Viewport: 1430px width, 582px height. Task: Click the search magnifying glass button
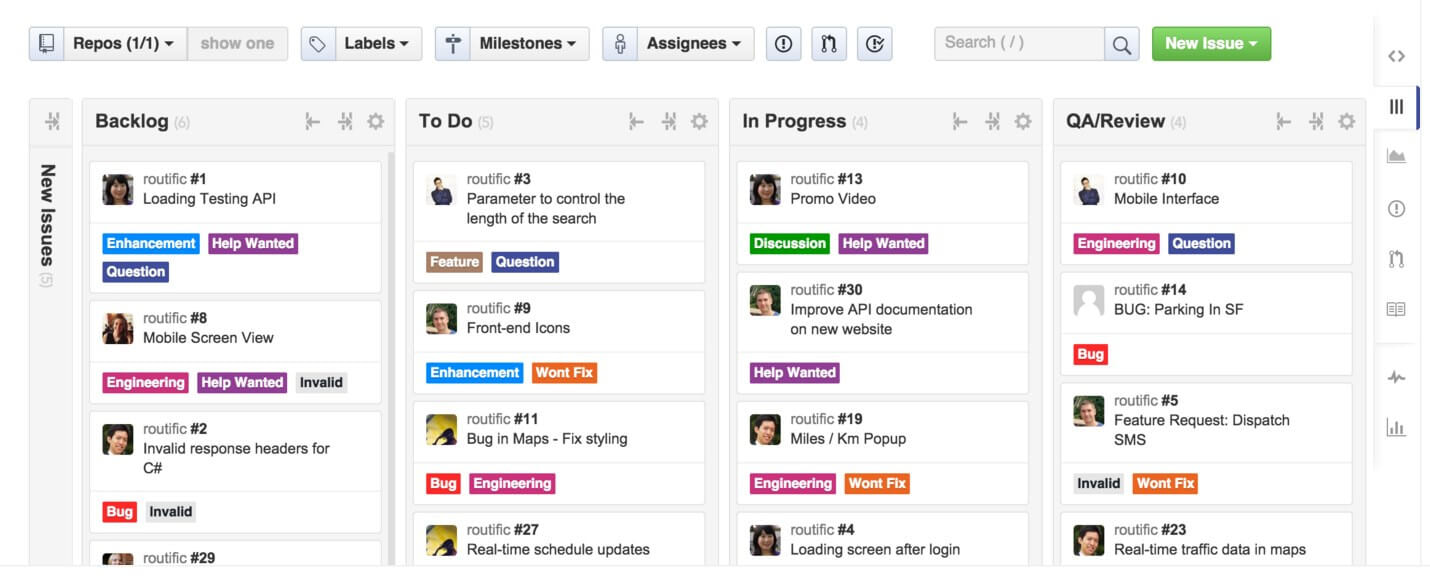[x=1121, y=44]
